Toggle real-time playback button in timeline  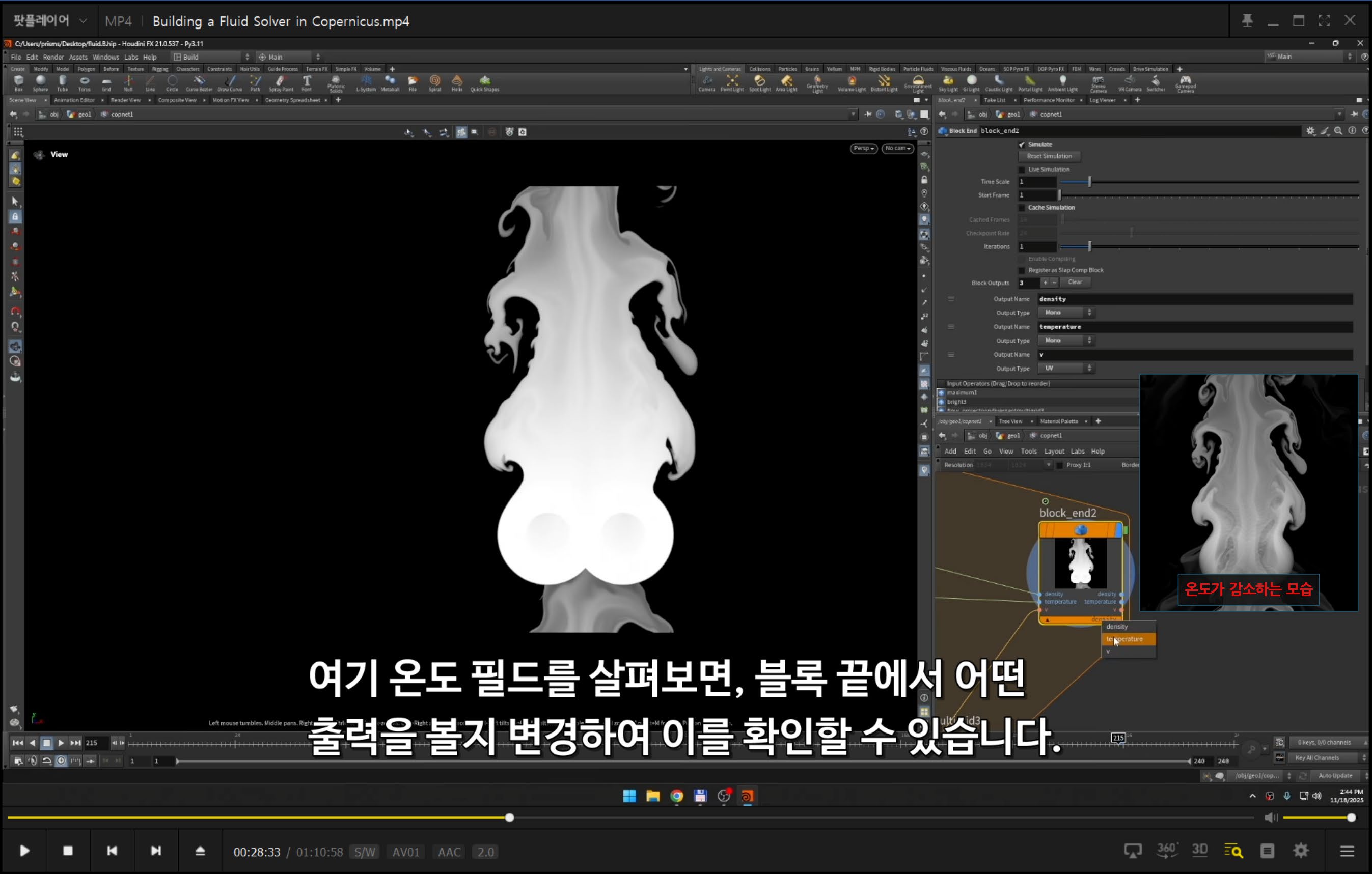click(x=61, y=760)
